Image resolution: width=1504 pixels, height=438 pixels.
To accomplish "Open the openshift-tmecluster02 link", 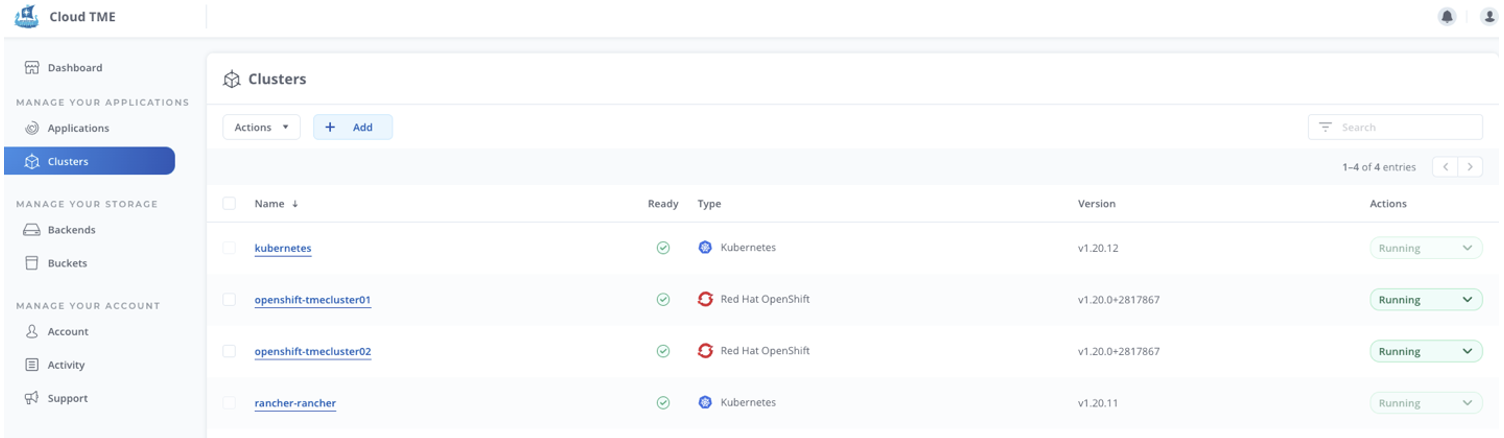I will [x=313, y=351].
